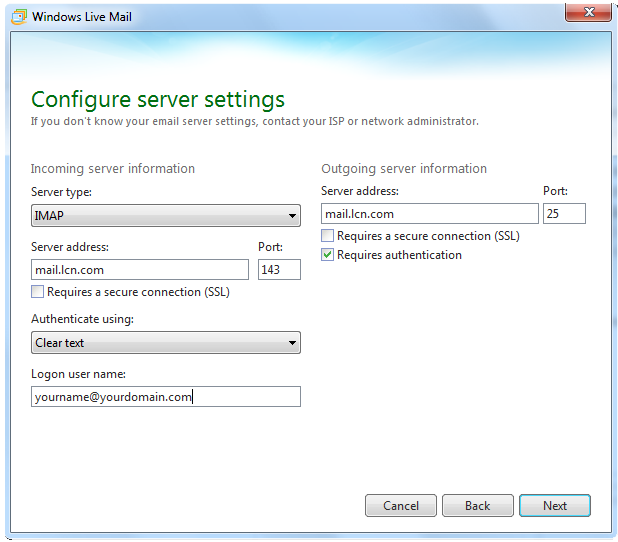618x542 pixels.
Task: Uncheck Requires authentication checkbox
Action: [328, 255]
